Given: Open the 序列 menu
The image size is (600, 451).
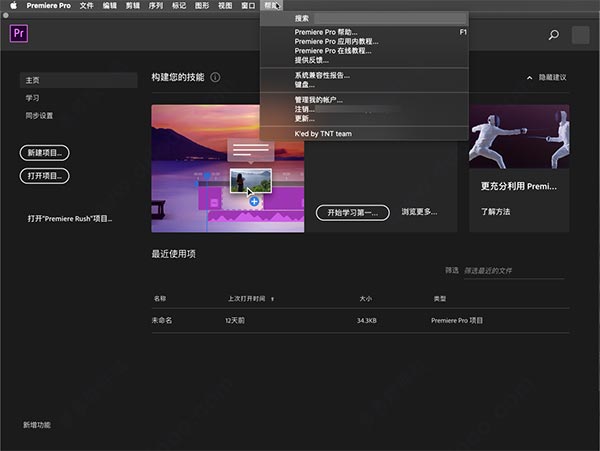Looking at the screenshot, I should (156, 5).
